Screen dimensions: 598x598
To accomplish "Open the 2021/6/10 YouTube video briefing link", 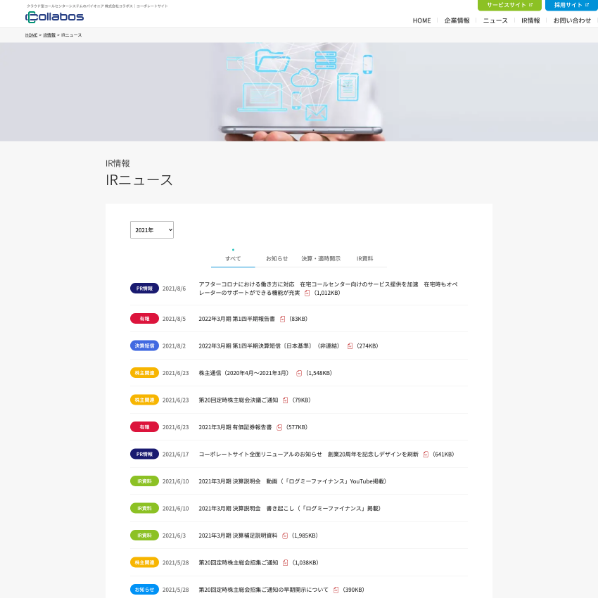I will coord(292,481).
